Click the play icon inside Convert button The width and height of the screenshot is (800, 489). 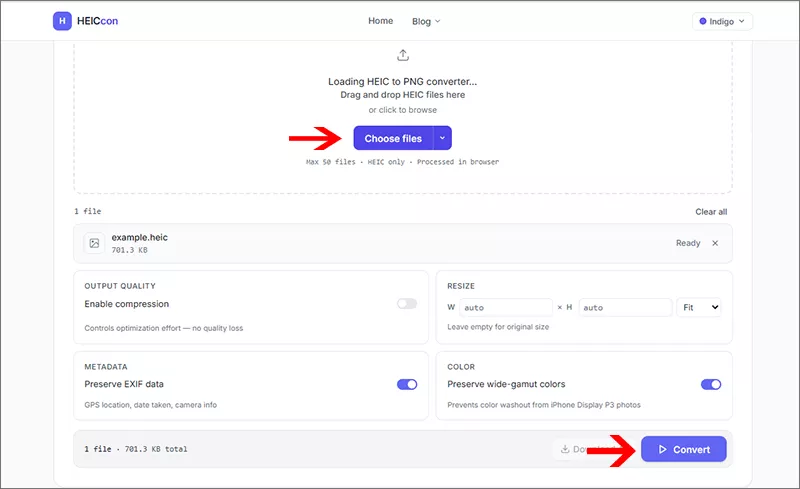662,449
